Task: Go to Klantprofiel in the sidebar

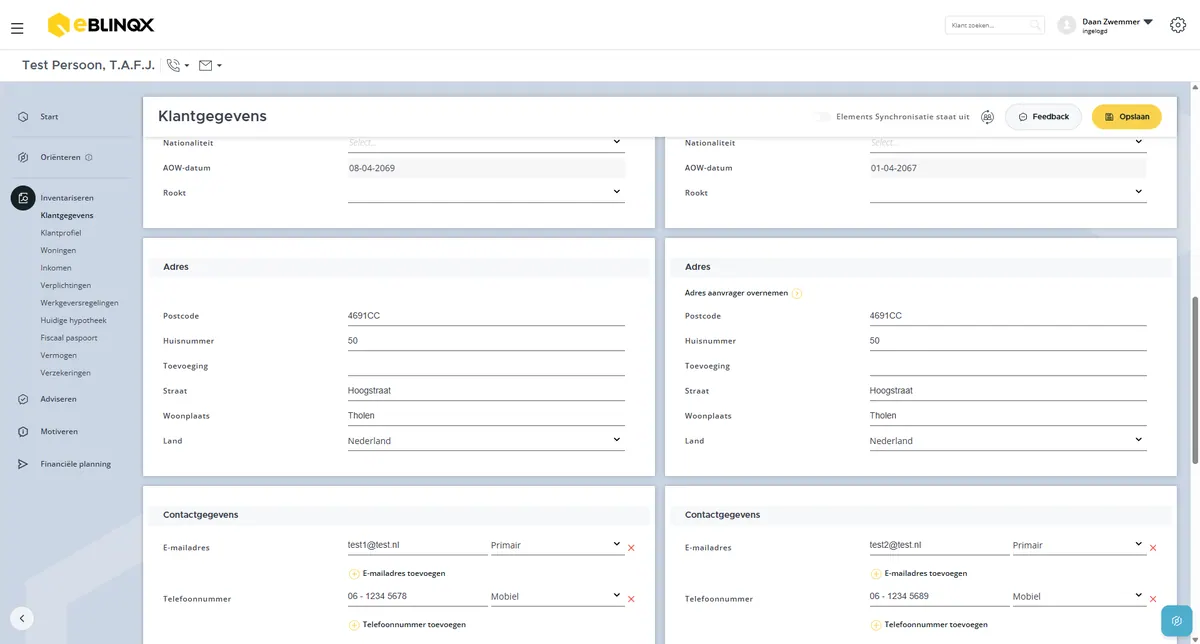Action: pyautogui.click(x=61, y=233)
